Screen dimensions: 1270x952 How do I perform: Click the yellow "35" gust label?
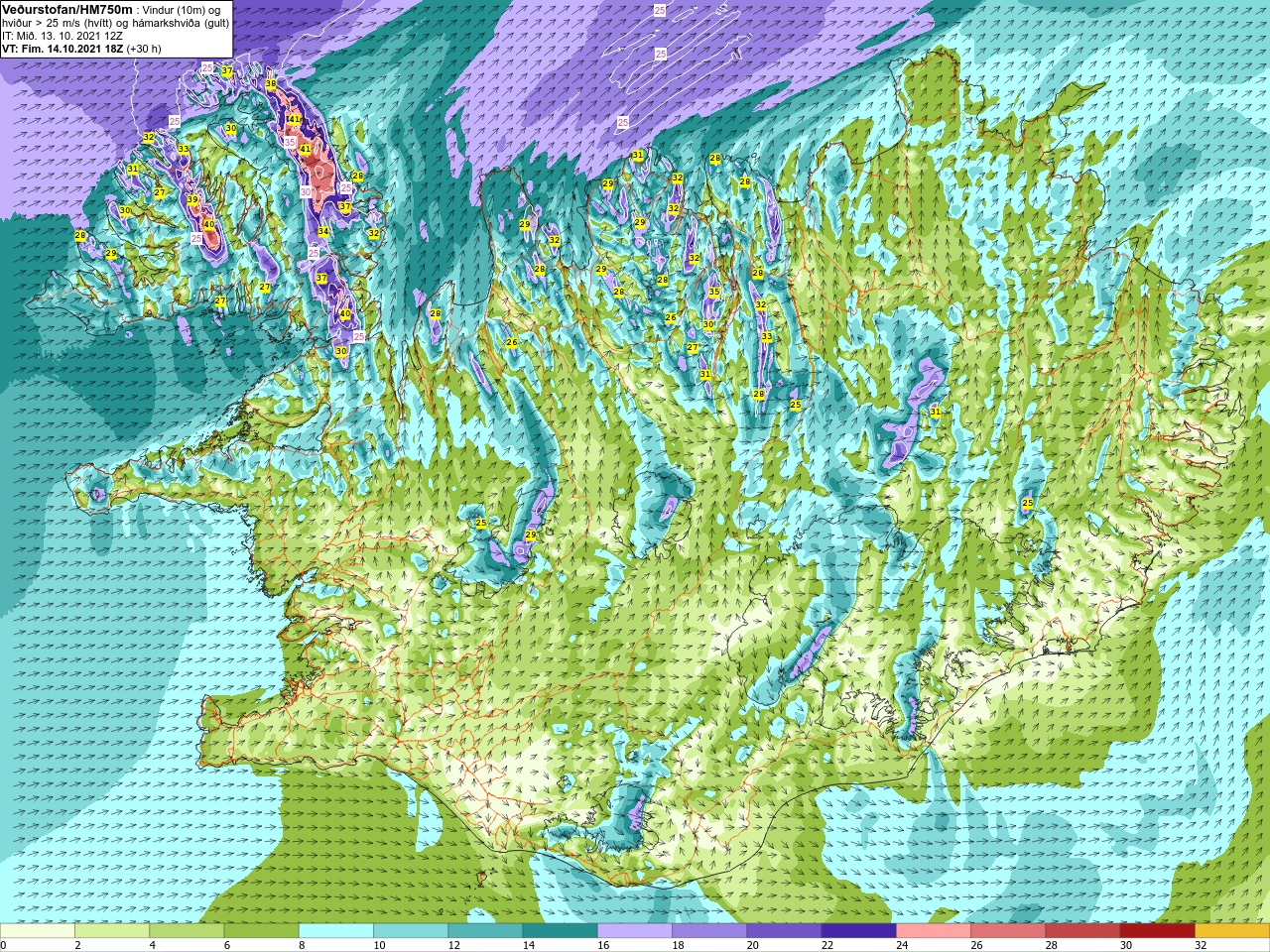point(713,292)
